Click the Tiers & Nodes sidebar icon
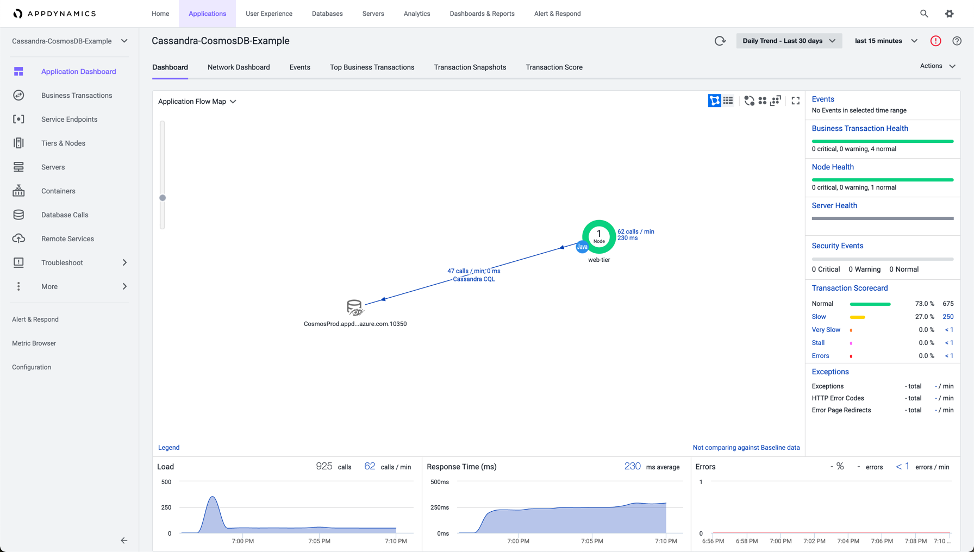974x552 pixels. coord(19,143)
